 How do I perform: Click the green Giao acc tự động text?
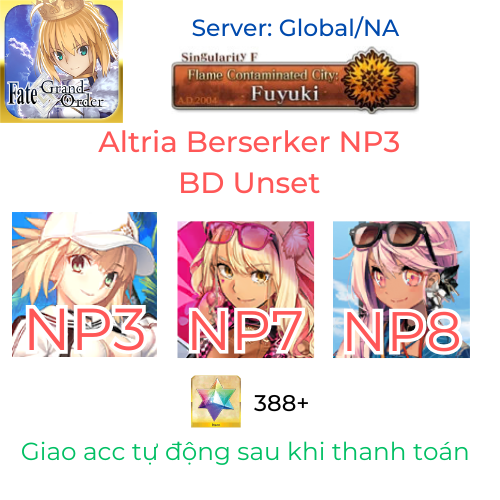[x=245, y=452]
